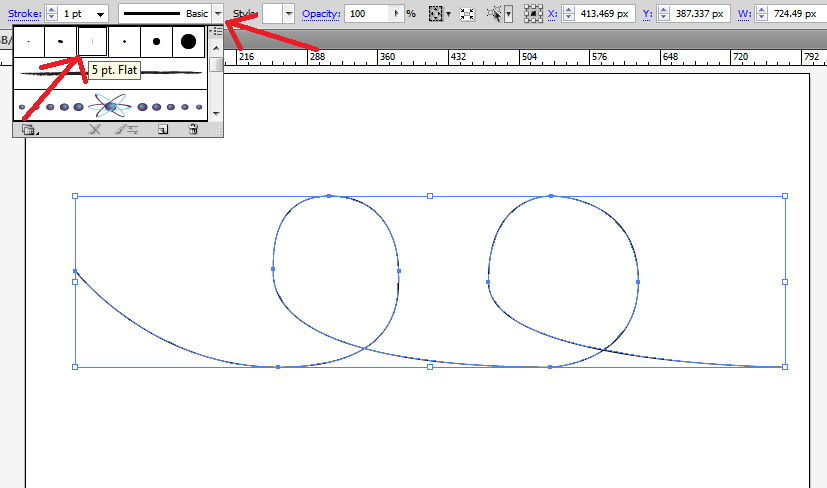Select the charcoal art brush stroke row
Screen dimensions: 827x488
(x=110, y=73)
